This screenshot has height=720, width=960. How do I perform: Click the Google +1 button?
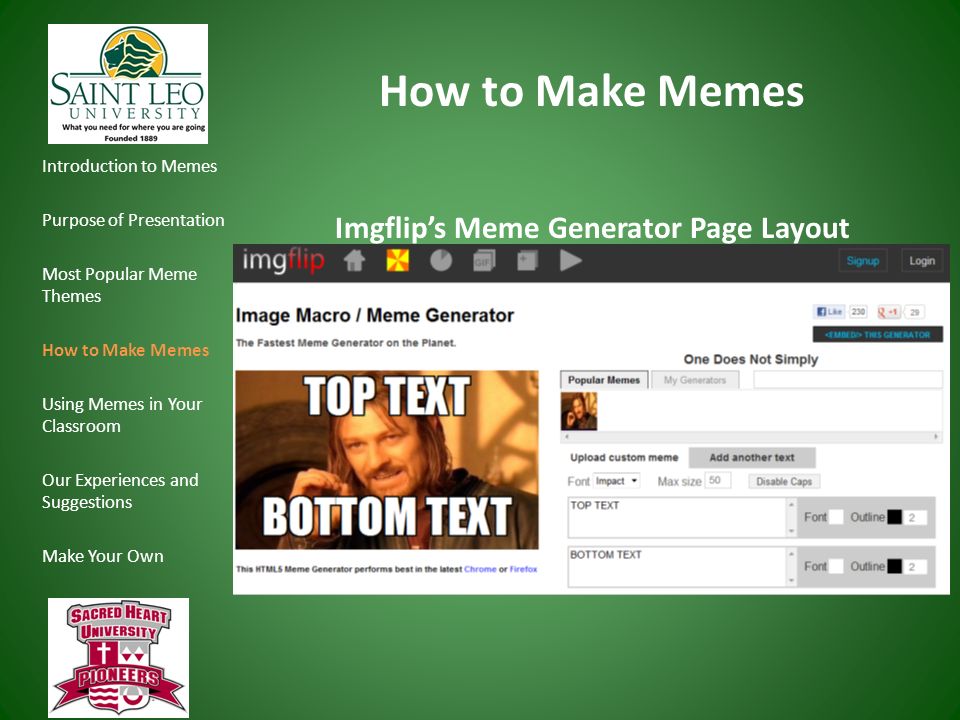(888, 312)
